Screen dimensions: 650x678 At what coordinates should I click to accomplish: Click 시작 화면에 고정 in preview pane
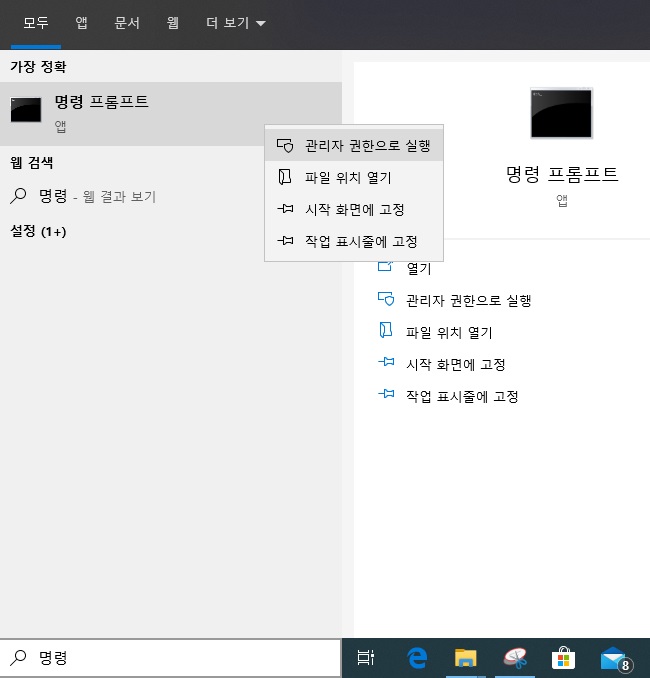point(455,365)
